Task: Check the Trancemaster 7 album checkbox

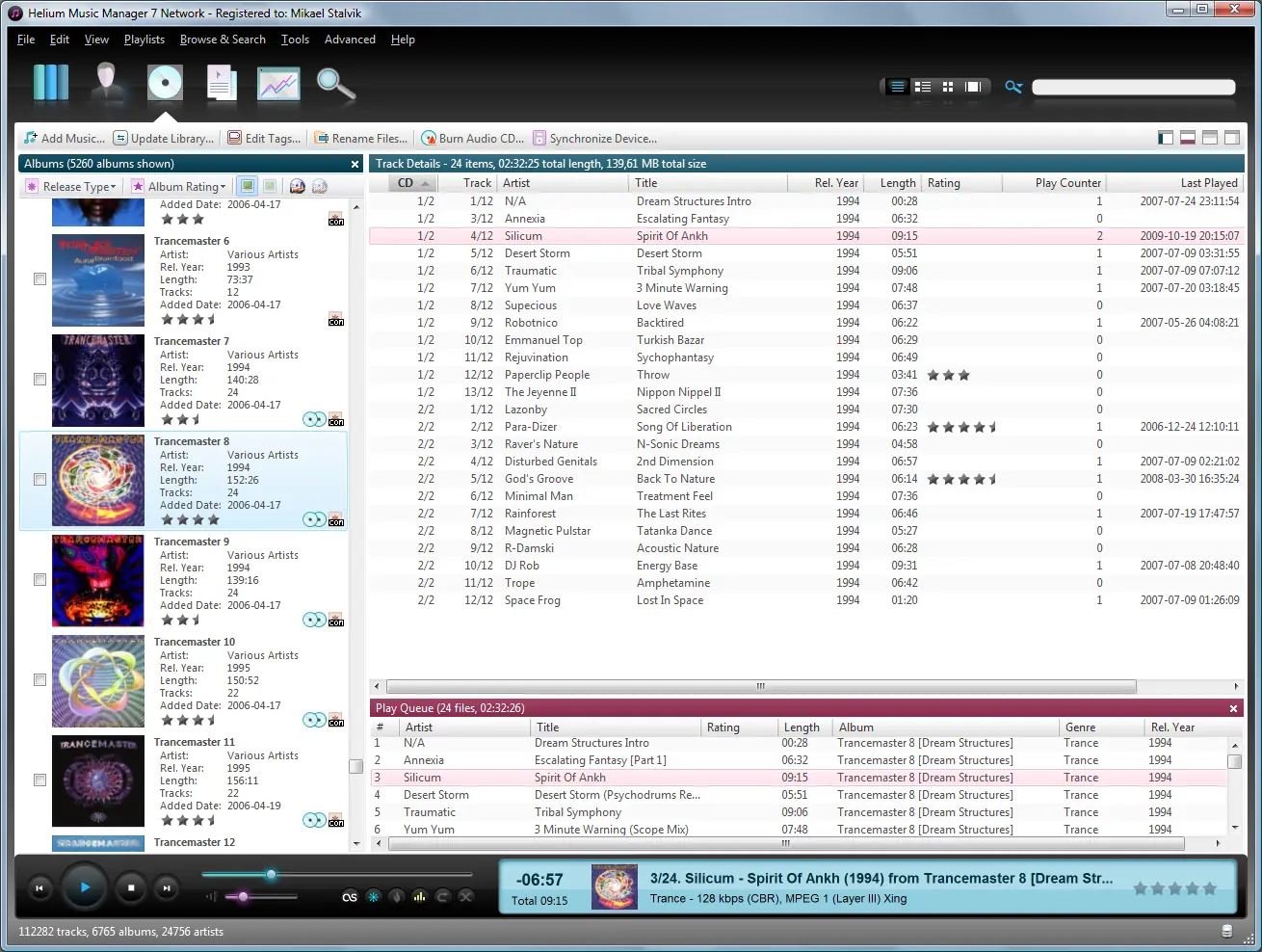Action: [40, 380]
